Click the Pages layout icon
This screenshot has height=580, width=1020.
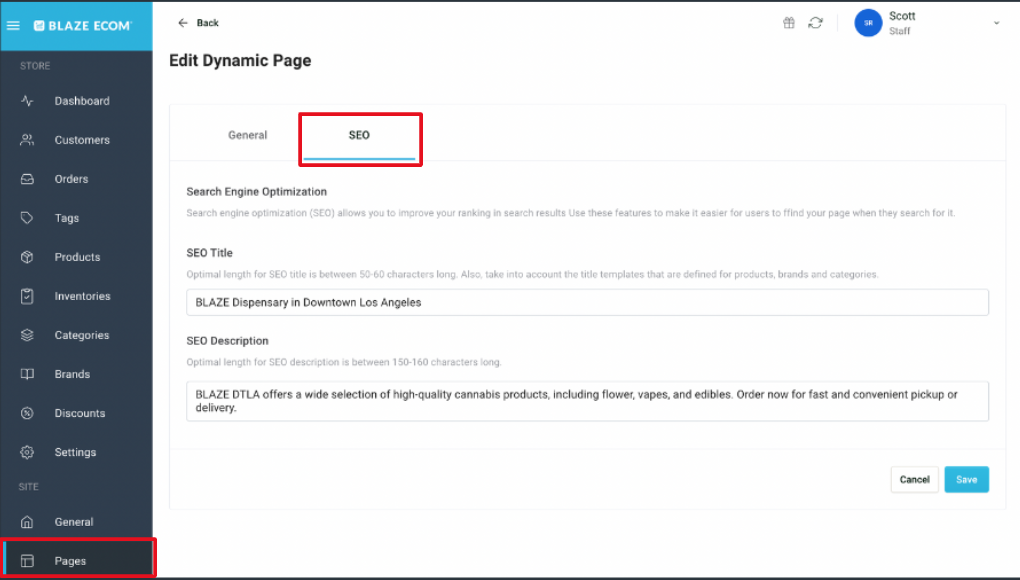[27, 560]
